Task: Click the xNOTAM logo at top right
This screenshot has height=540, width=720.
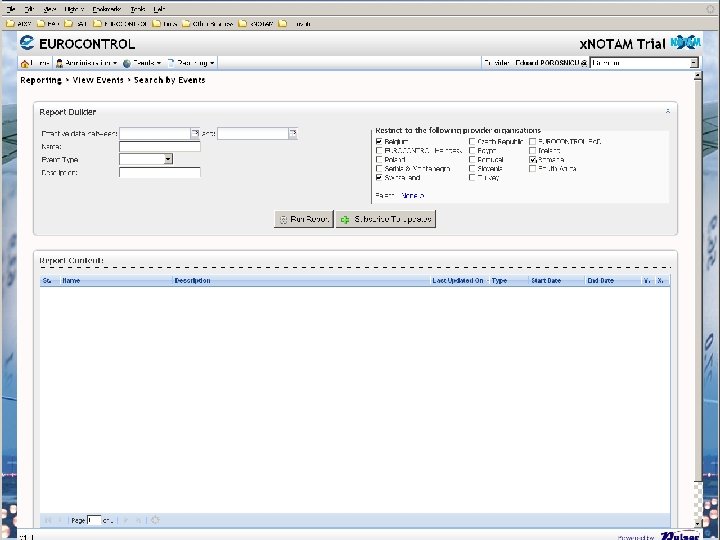Action: pos(686,42)
